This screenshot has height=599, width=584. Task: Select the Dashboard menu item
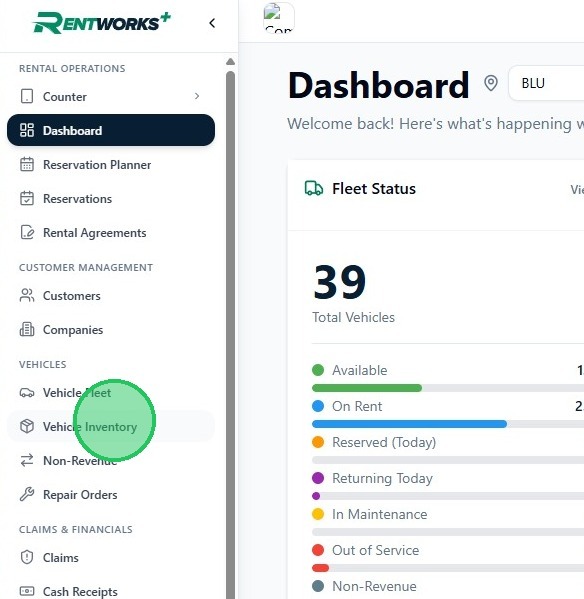(111, 130)
